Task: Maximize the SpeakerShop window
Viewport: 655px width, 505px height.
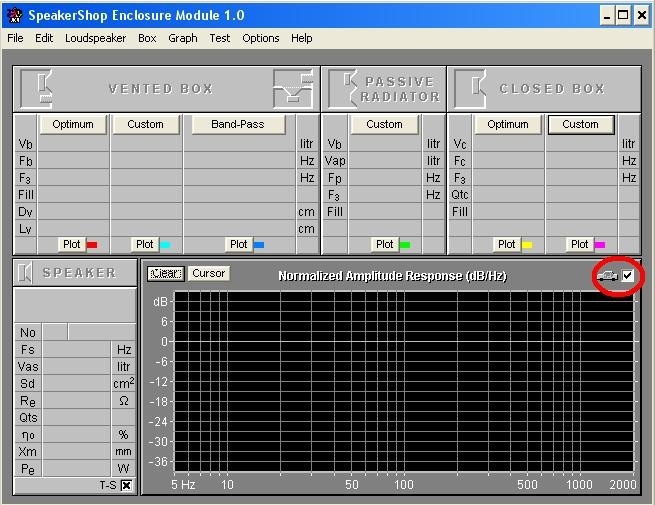Action: [x=623, y=16]
